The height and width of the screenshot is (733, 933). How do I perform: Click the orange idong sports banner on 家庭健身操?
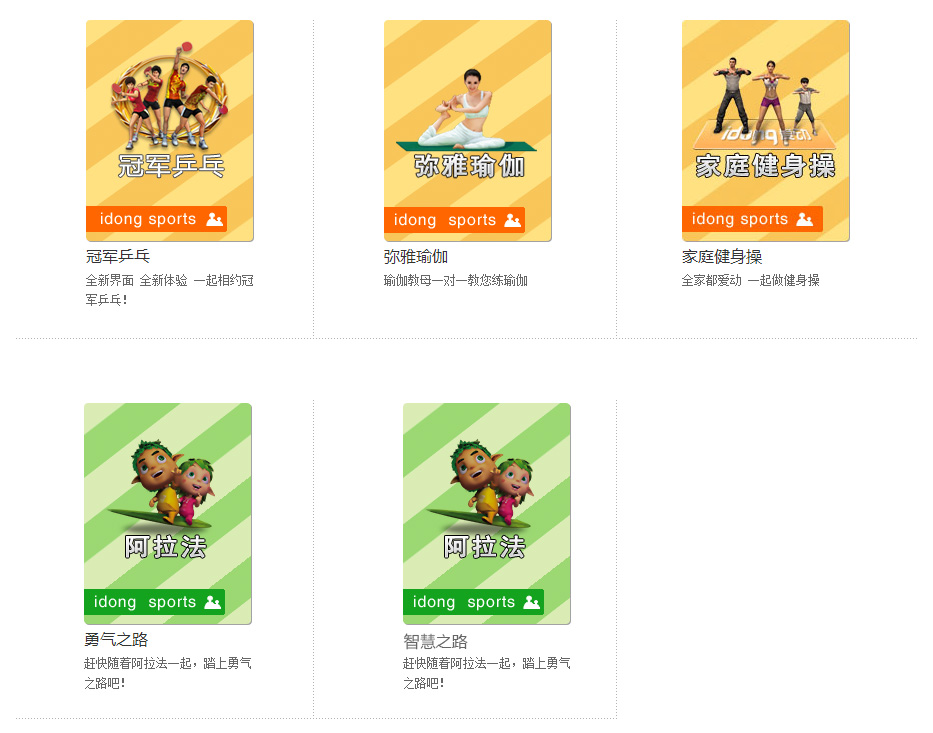pos(752,219)
